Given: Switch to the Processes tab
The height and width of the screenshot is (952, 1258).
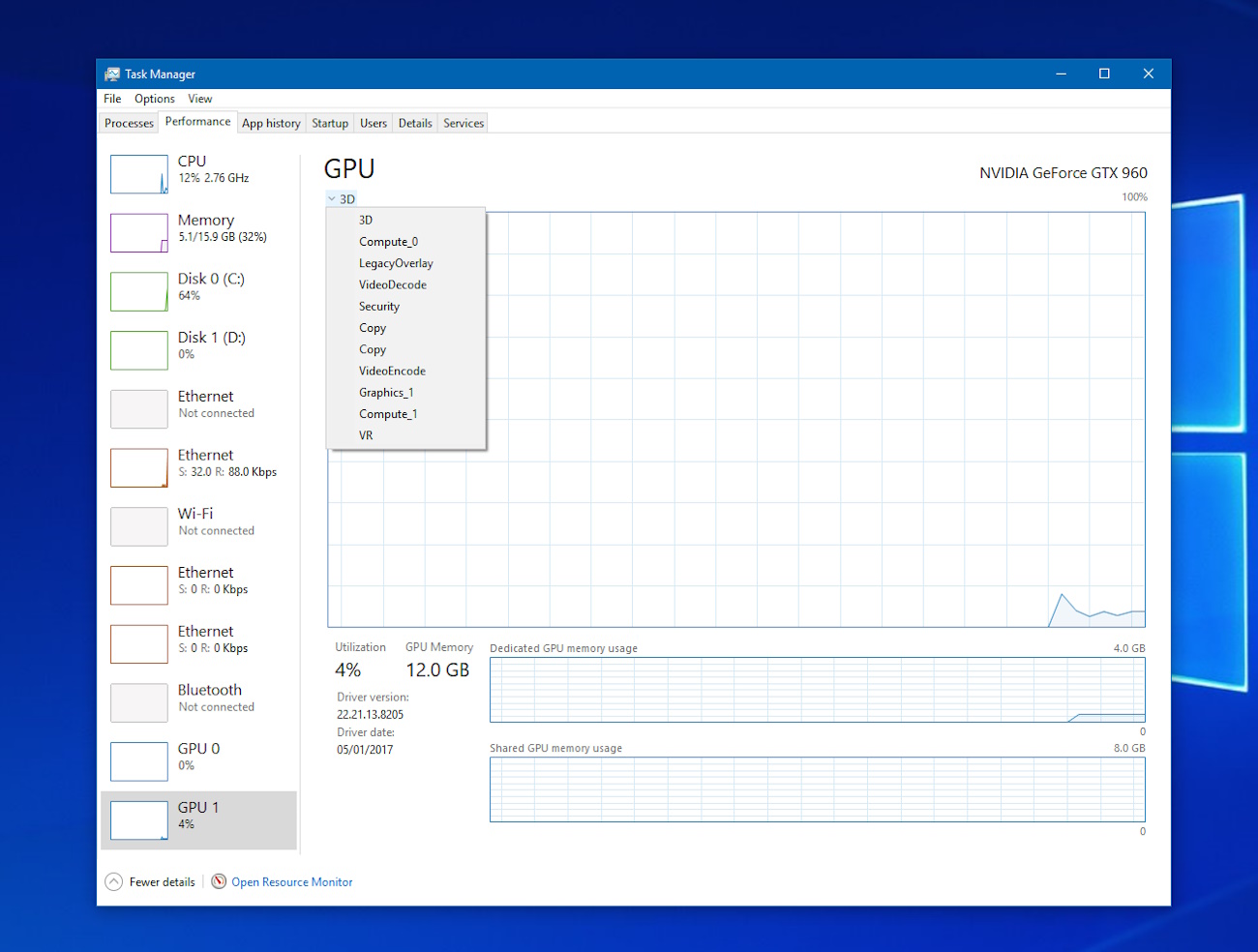Looking at the screenshot, I should tap(129, 123).
